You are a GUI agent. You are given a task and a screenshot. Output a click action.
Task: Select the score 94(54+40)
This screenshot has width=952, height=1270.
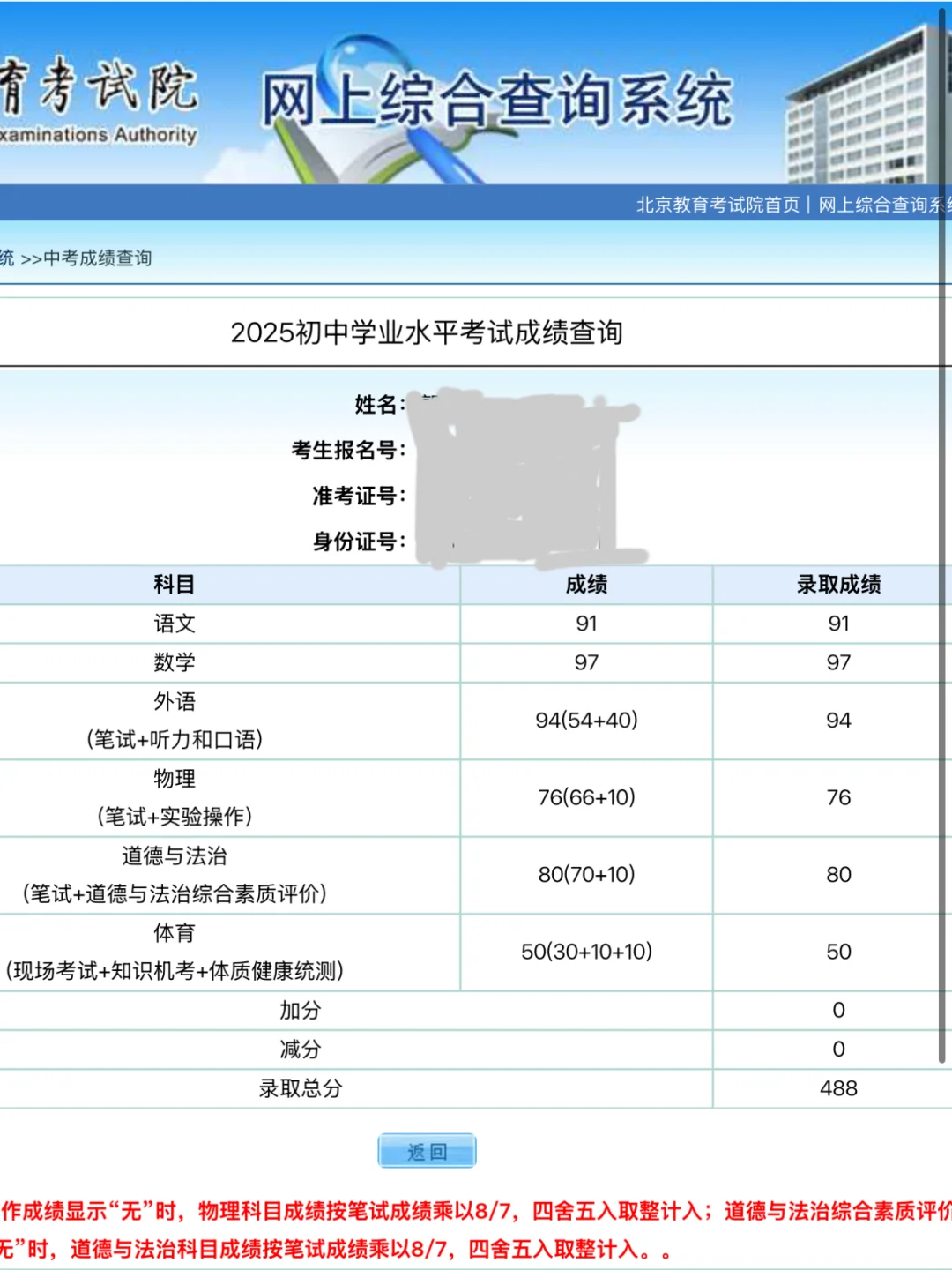[587, 721]
